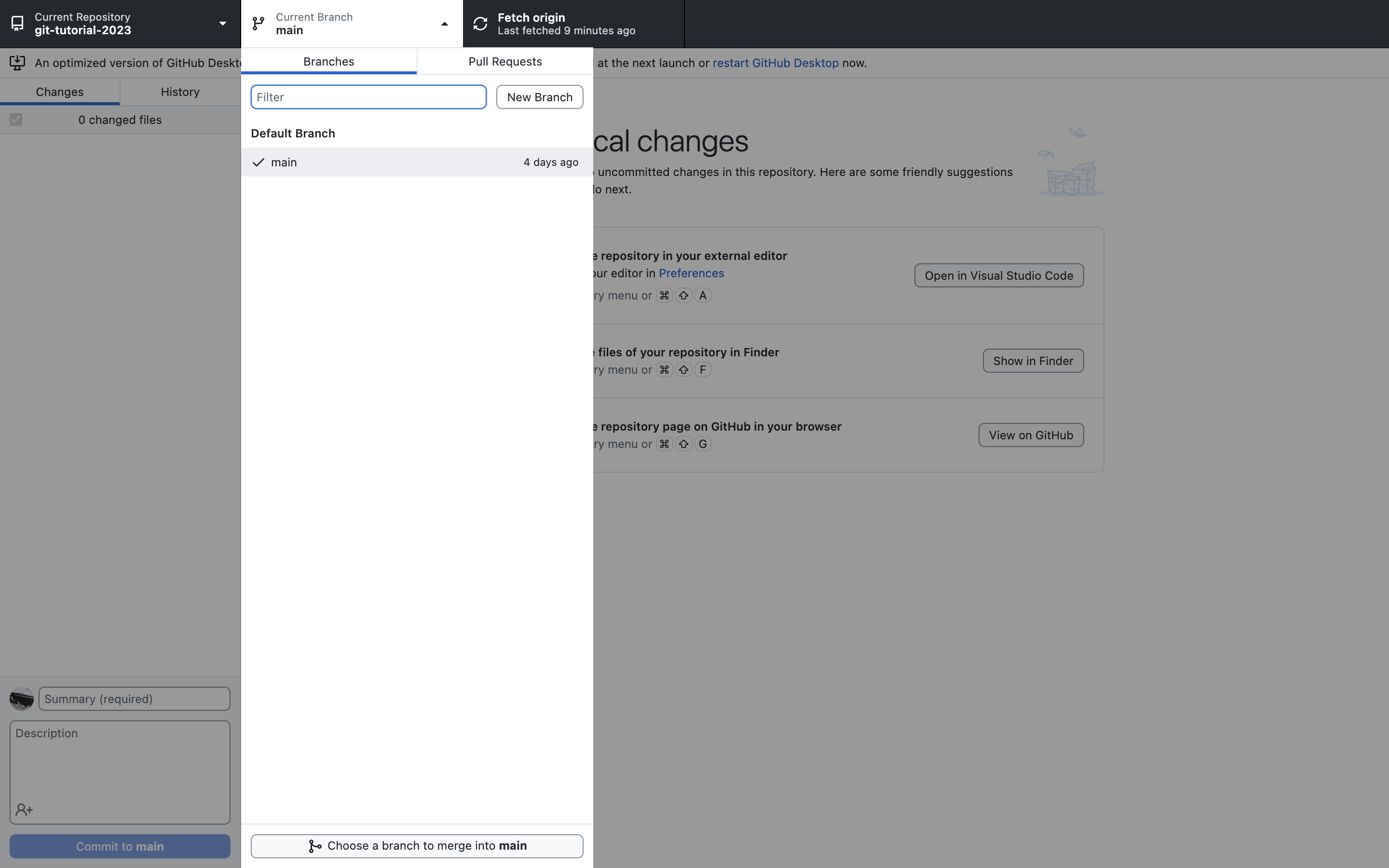This screenshot has height=868, width=1389.
Task: Select the Branches tab
Action: coord(328,61)
